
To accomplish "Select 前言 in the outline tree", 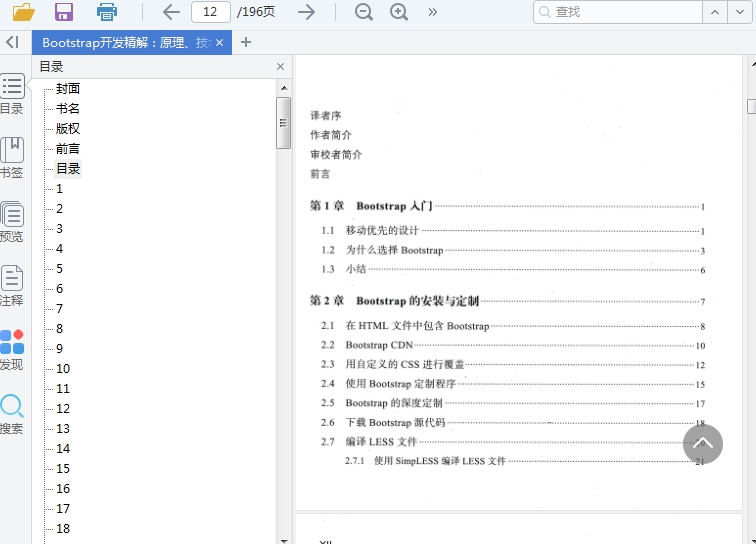I will tap(68, 149).
